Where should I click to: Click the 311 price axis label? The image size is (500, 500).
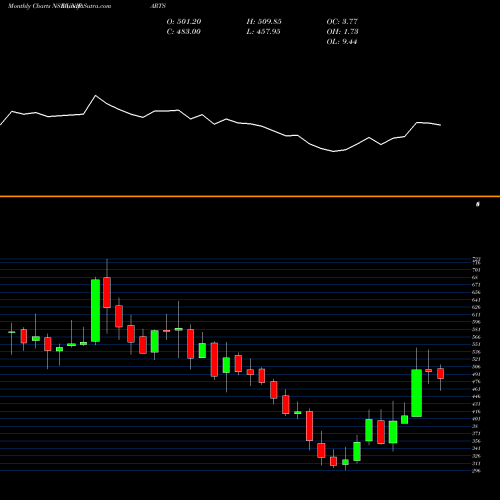tap(476, 463)
